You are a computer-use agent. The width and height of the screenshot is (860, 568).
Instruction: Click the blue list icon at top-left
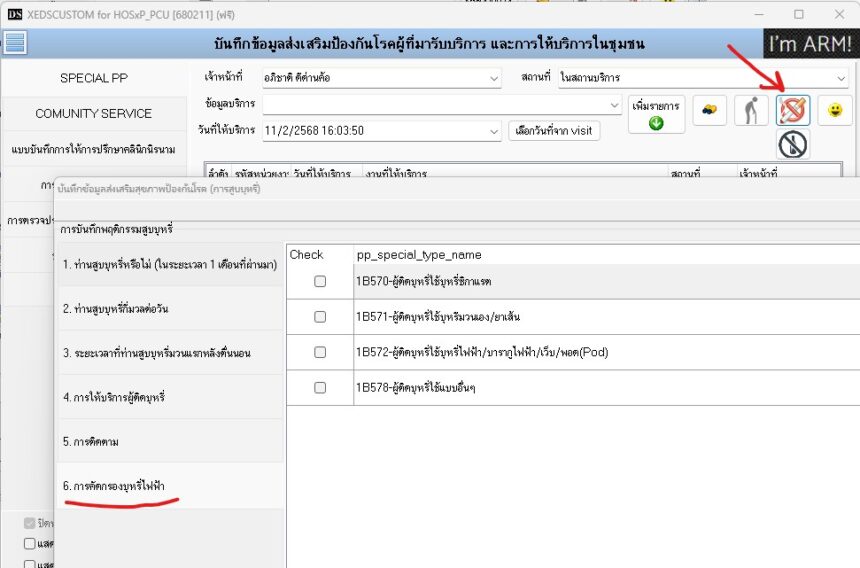tap(15, 43)
